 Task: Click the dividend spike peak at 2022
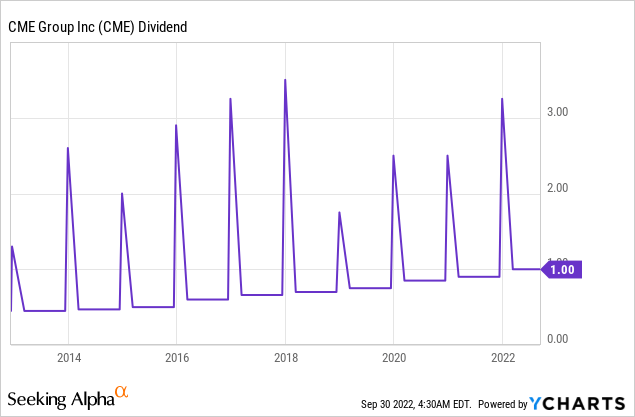[502, 99]
